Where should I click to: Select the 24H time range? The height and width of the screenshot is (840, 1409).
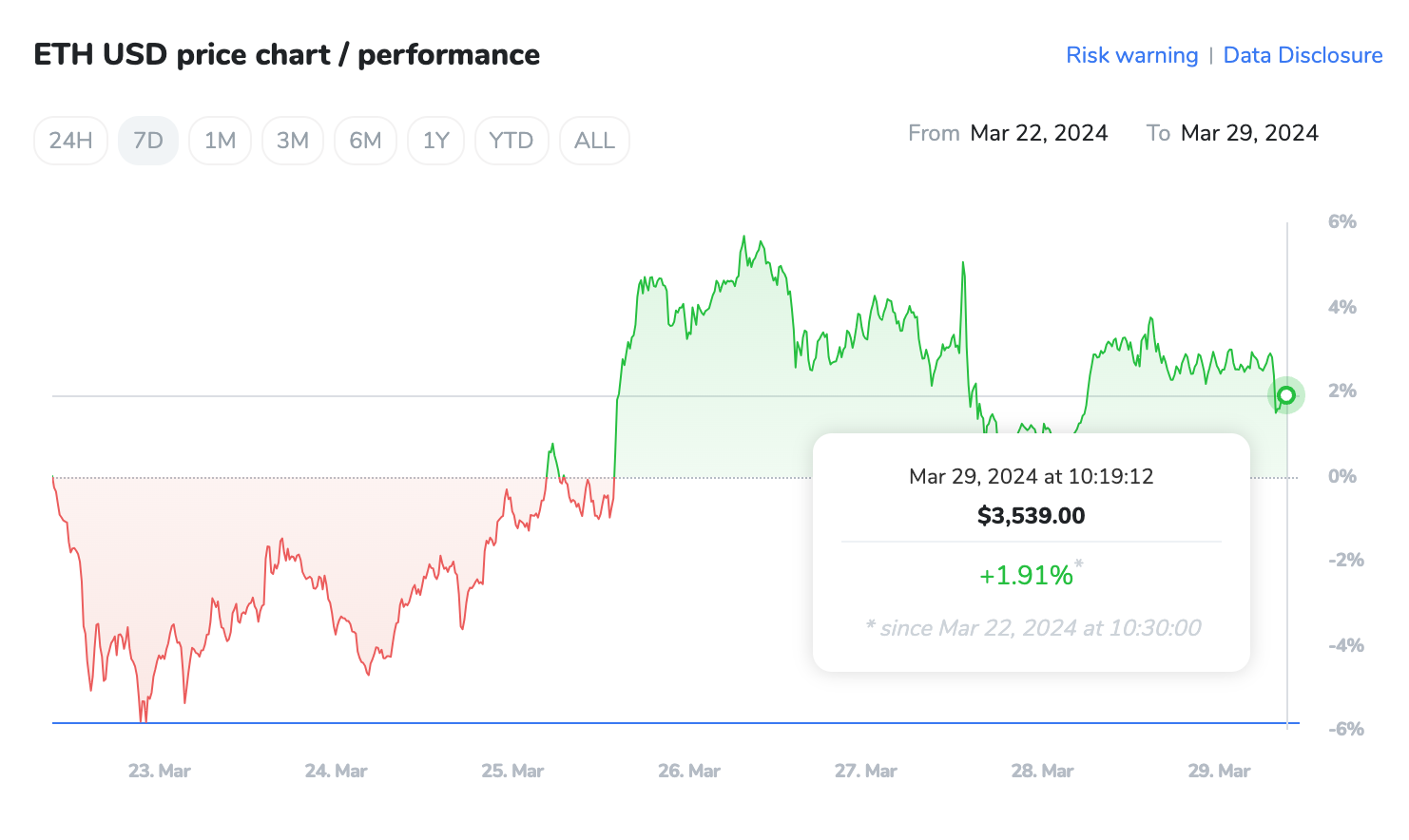click(70, 140)
